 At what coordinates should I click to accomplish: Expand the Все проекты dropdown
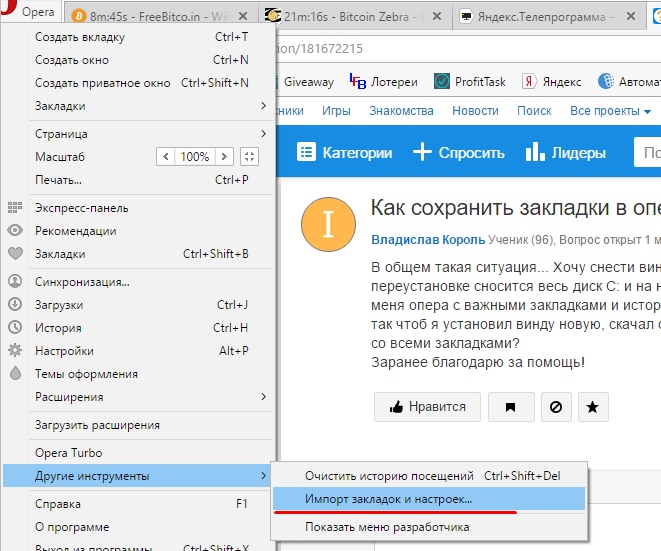[x=610, y=111]
